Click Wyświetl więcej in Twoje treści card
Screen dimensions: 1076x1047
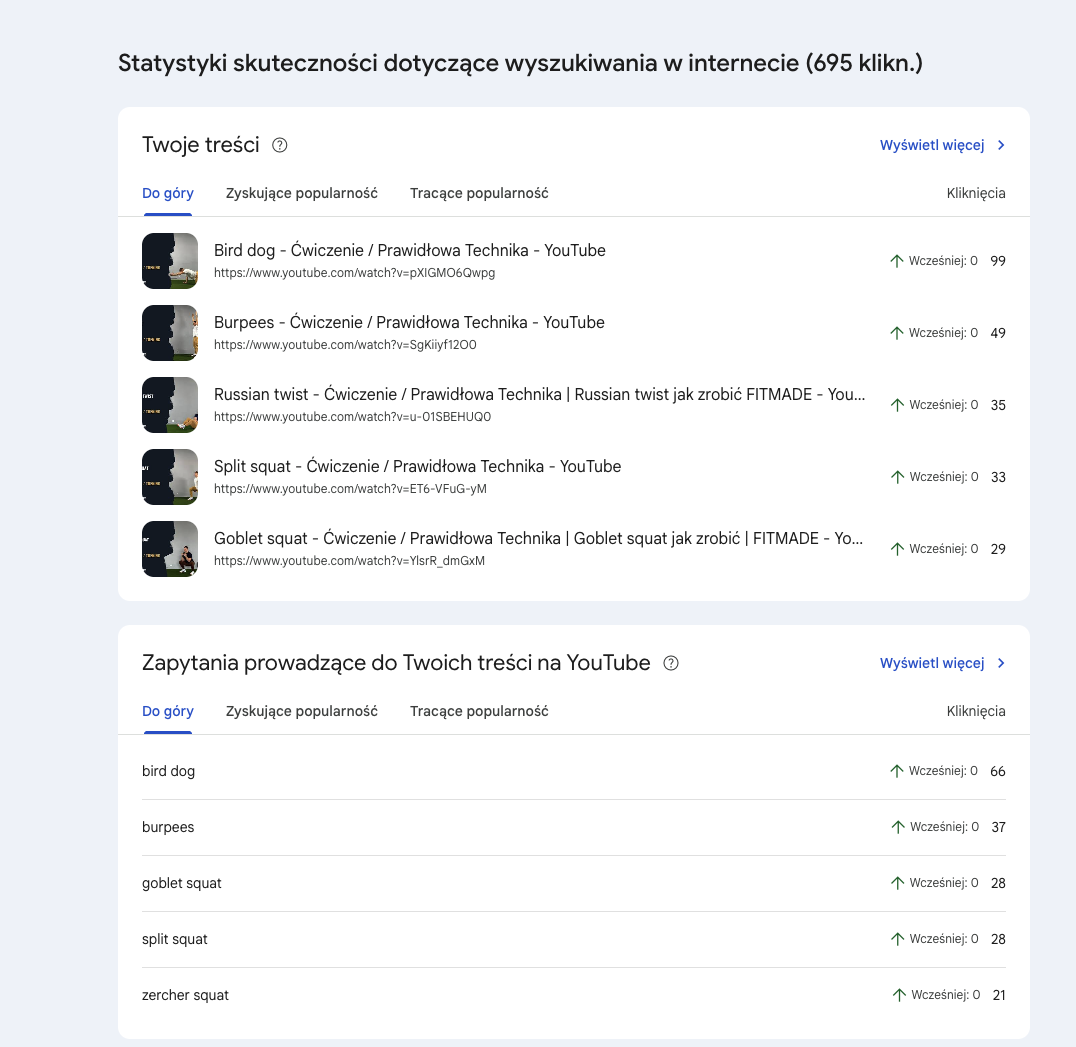coord(932,145)
